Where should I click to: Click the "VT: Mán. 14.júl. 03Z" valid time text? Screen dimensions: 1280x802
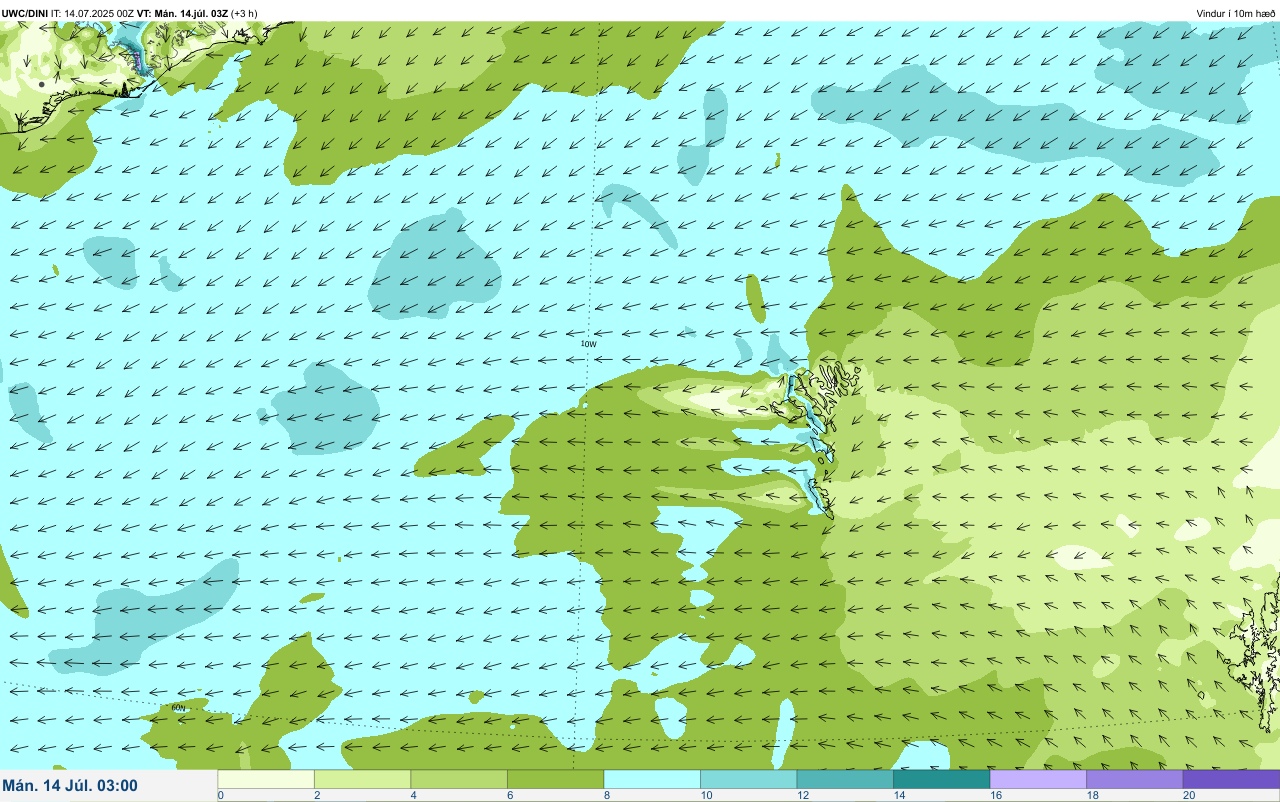tap(182, 13)
